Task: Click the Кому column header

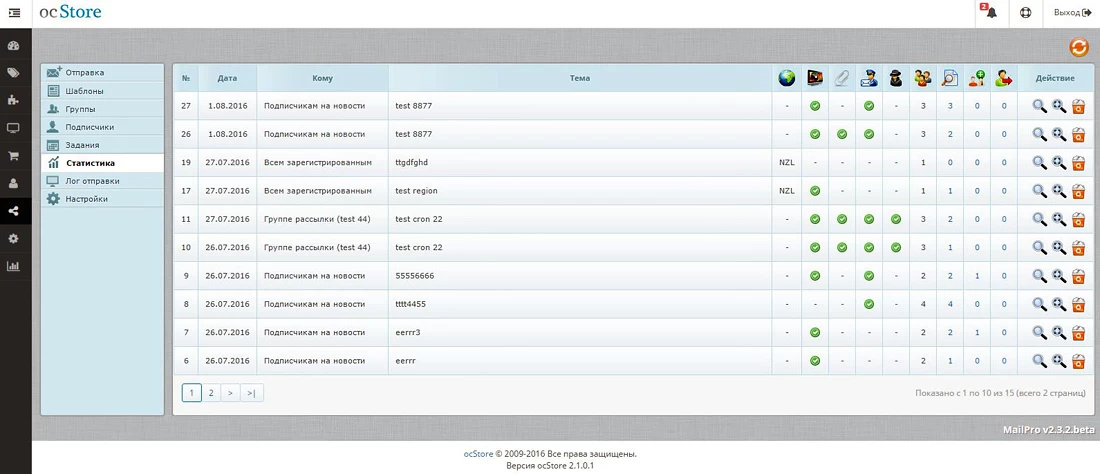Action: (x=323, y=79)
